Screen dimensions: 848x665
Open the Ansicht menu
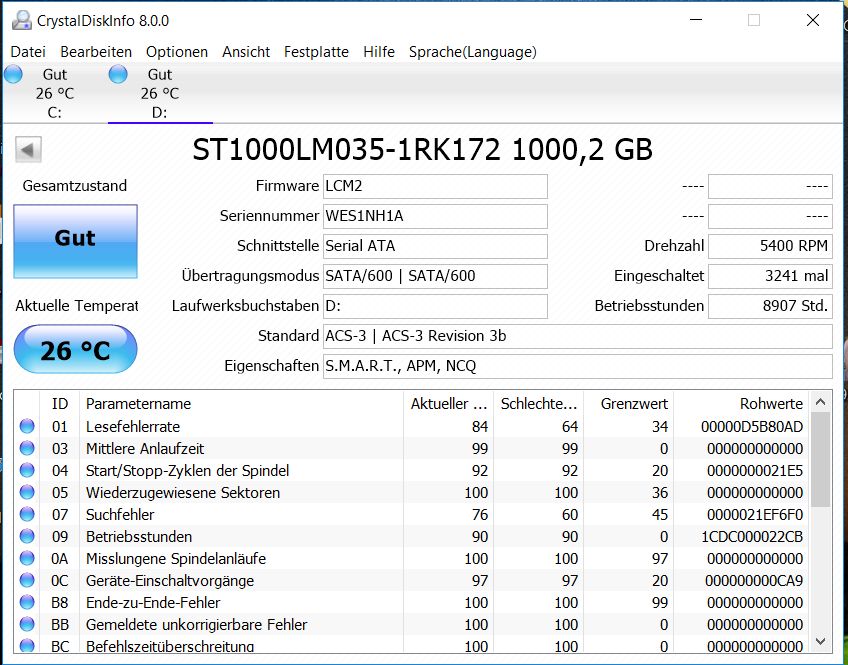tap(245, 52)
